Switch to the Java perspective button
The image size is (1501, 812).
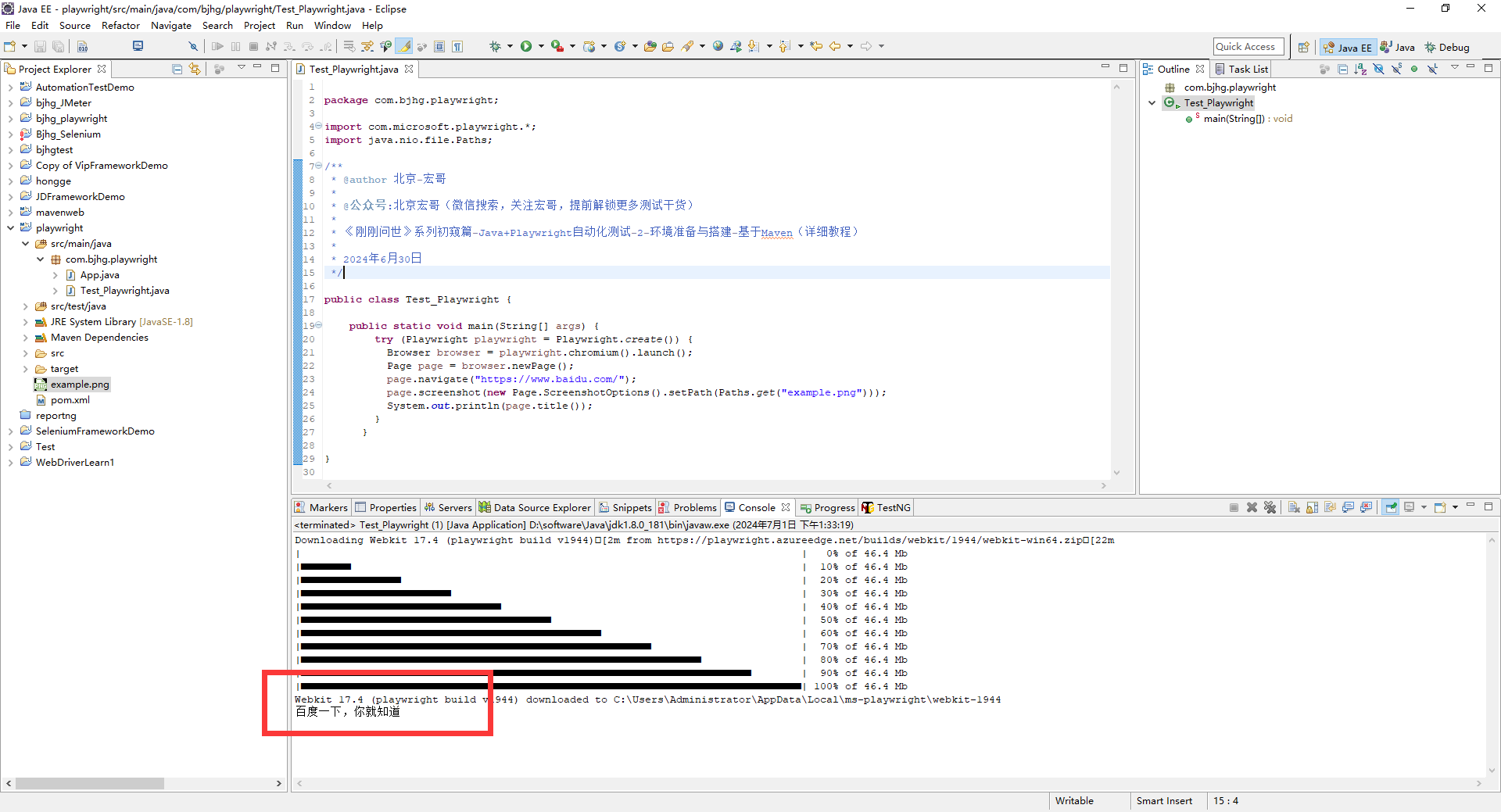tap(1398, 47)
